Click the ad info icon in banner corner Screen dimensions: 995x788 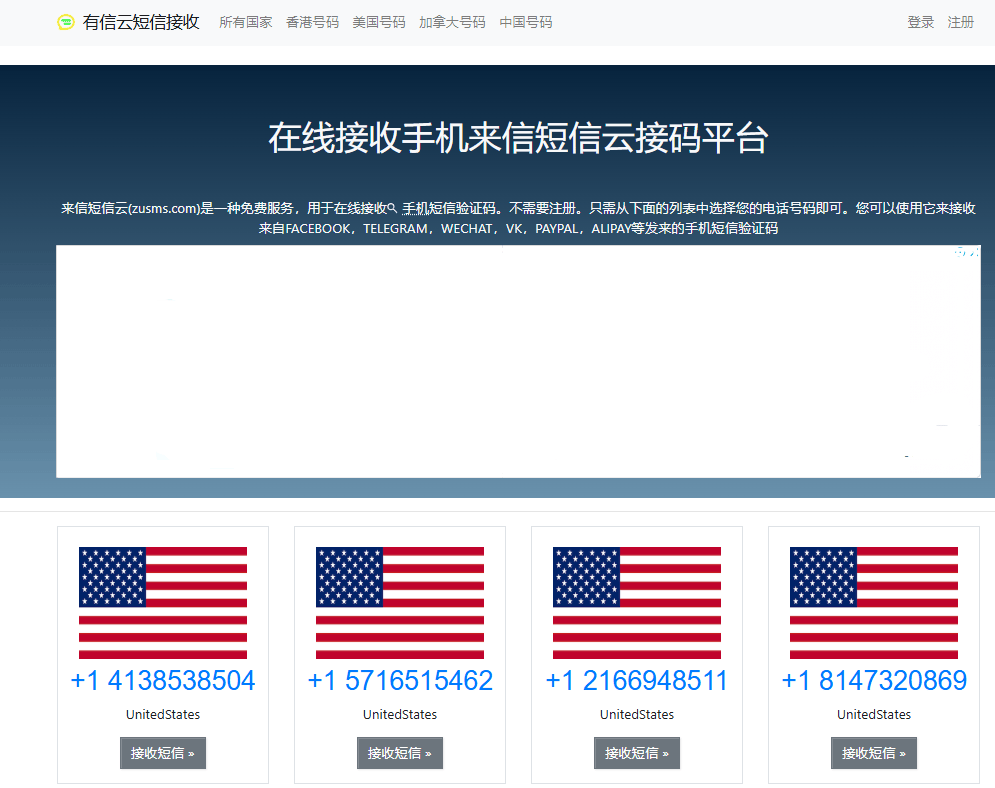pyautogui.click(x=961, y=252)
